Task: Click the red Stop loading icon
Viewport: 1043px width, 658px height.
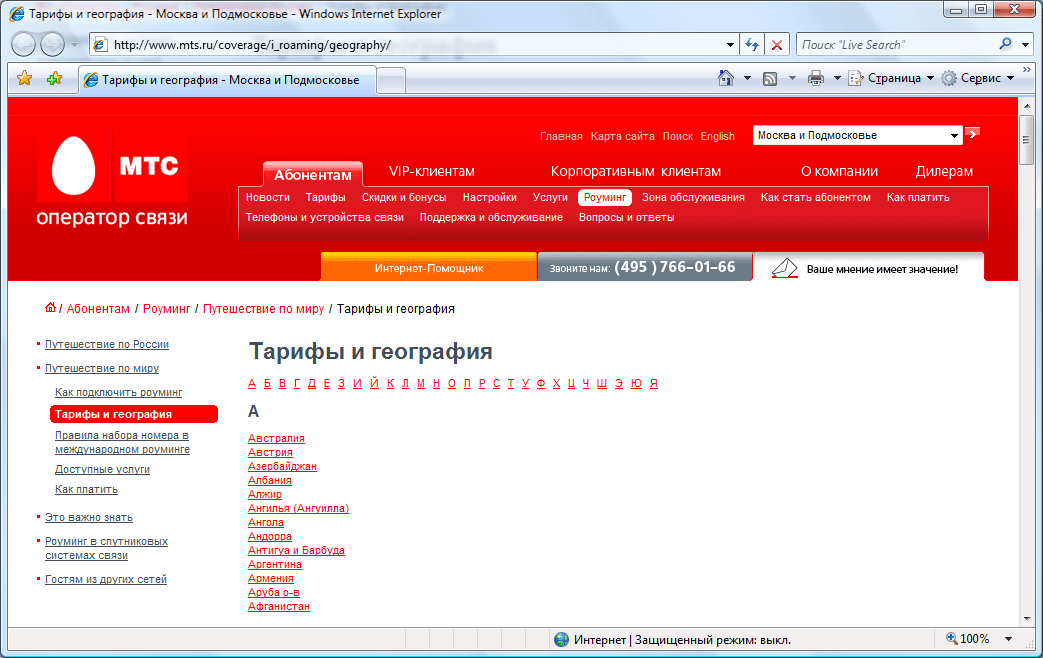Action: pos(776,45)
